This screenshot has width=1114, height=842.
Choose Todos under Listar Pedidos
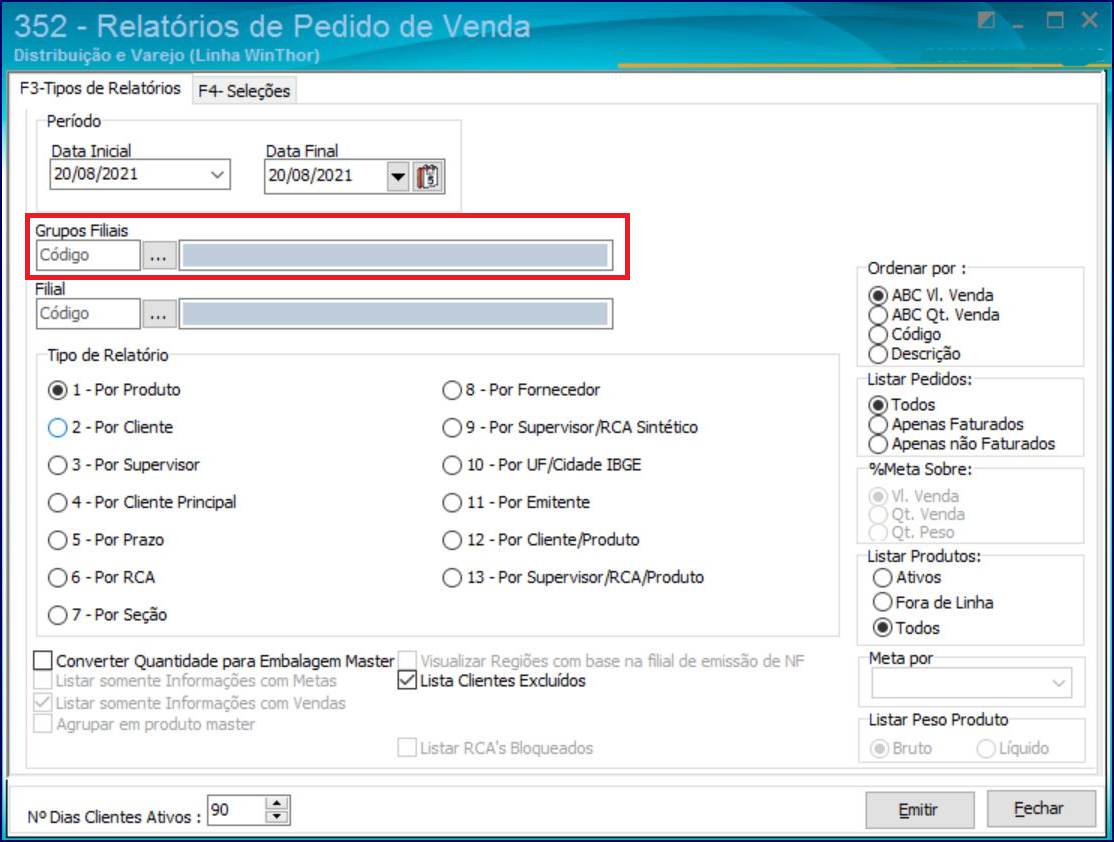point(902,405)
